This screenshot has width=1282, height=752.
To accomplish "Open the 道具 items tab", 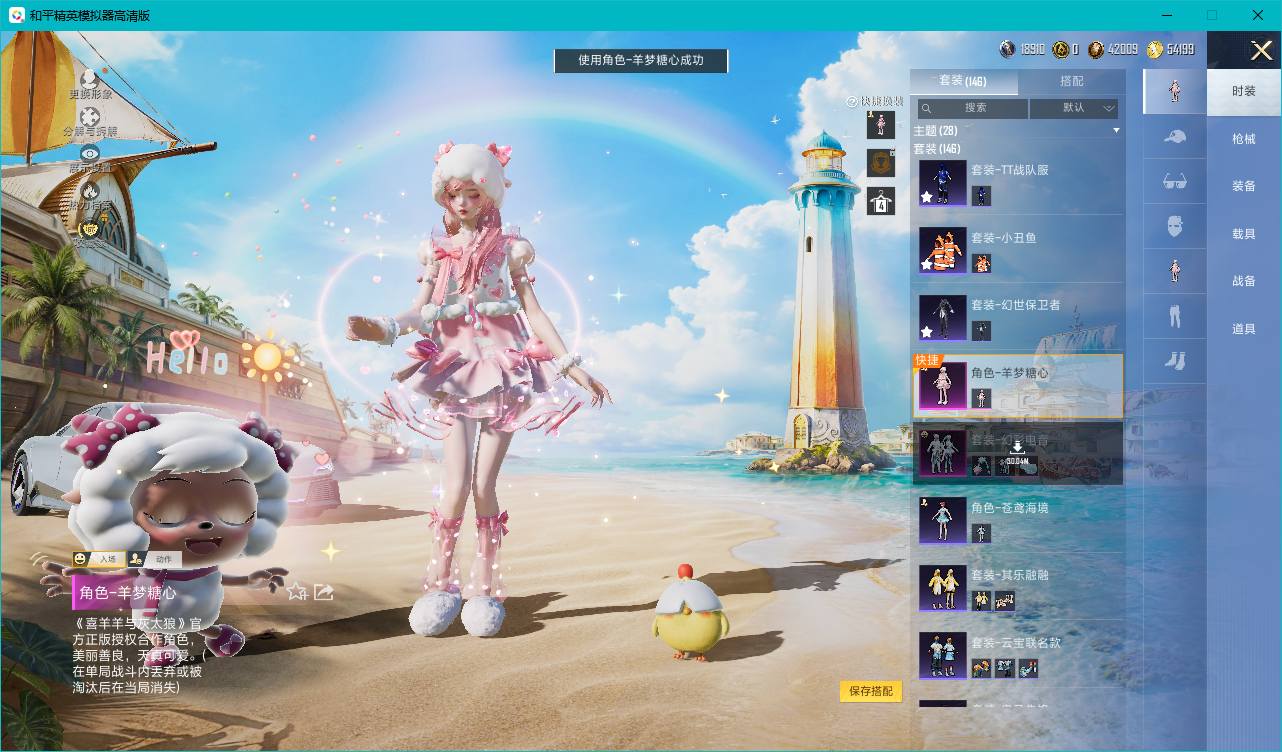I will pos(1244,329).
